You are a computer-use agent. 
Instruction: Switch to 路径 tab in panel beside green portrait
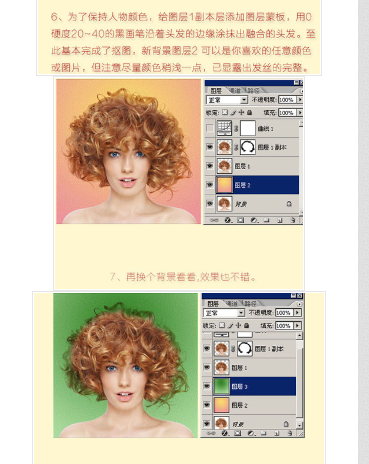250,304
